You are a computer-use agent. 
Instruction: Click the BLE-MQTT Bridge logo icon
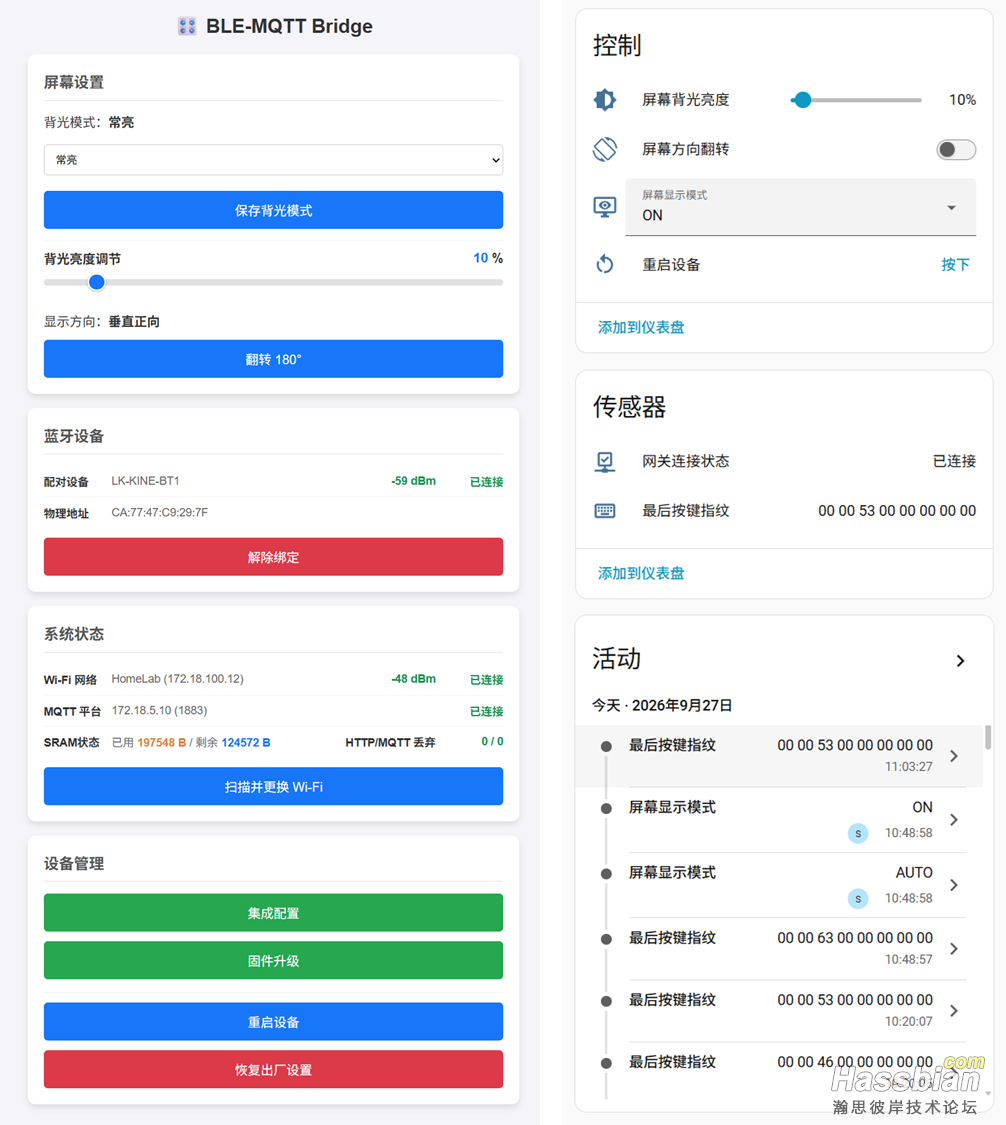187,27
